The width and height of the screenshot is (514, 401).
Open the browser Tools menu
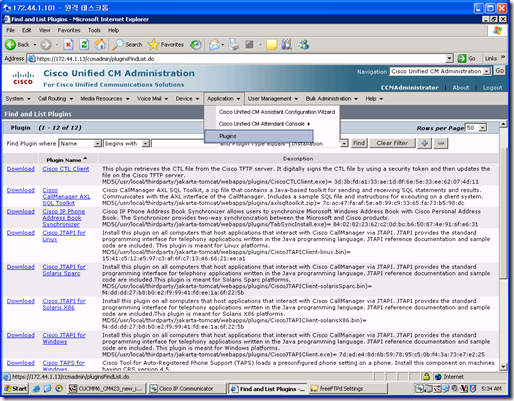pos(94,30)
